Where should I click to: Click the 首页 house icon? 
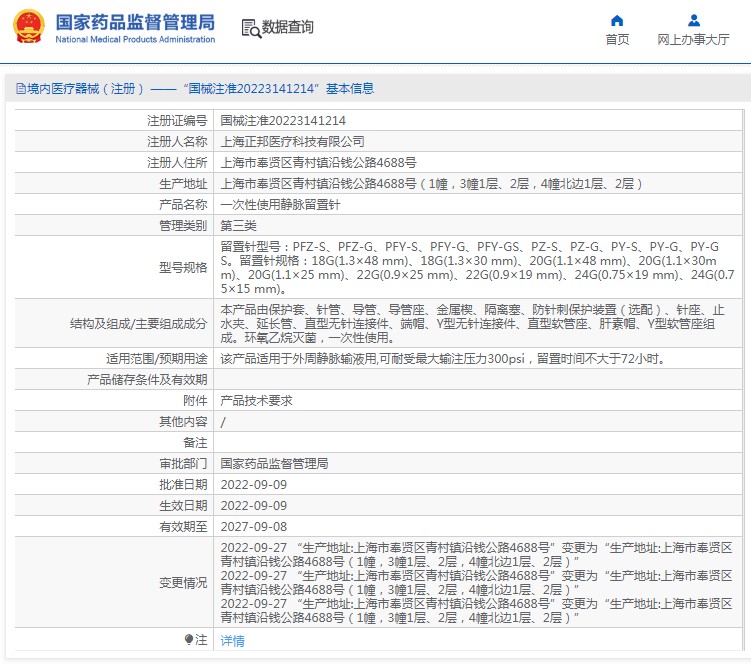[617, 20]
